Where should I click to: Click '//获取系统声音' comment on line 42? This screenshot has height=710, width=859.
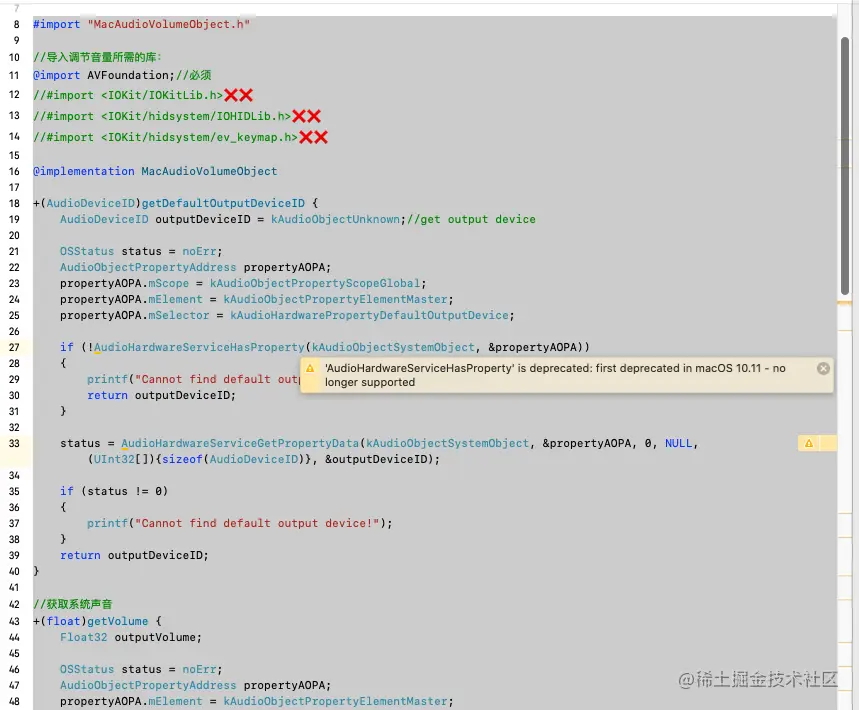[73, 604]
